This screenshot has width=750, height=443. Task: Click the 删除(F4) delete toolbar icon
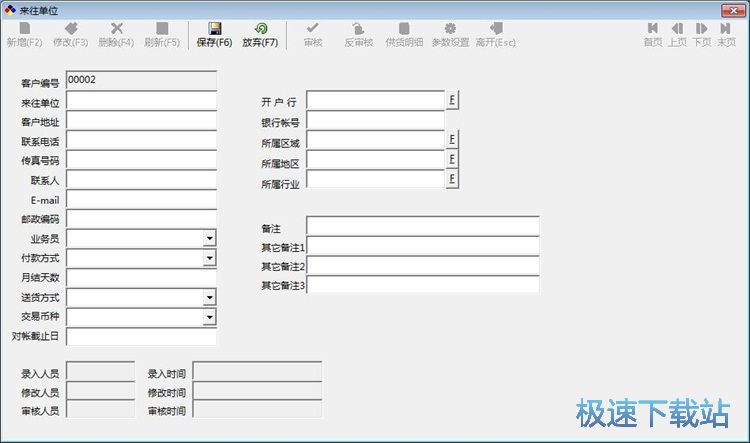pyautogui.click(x=116, y=28)
